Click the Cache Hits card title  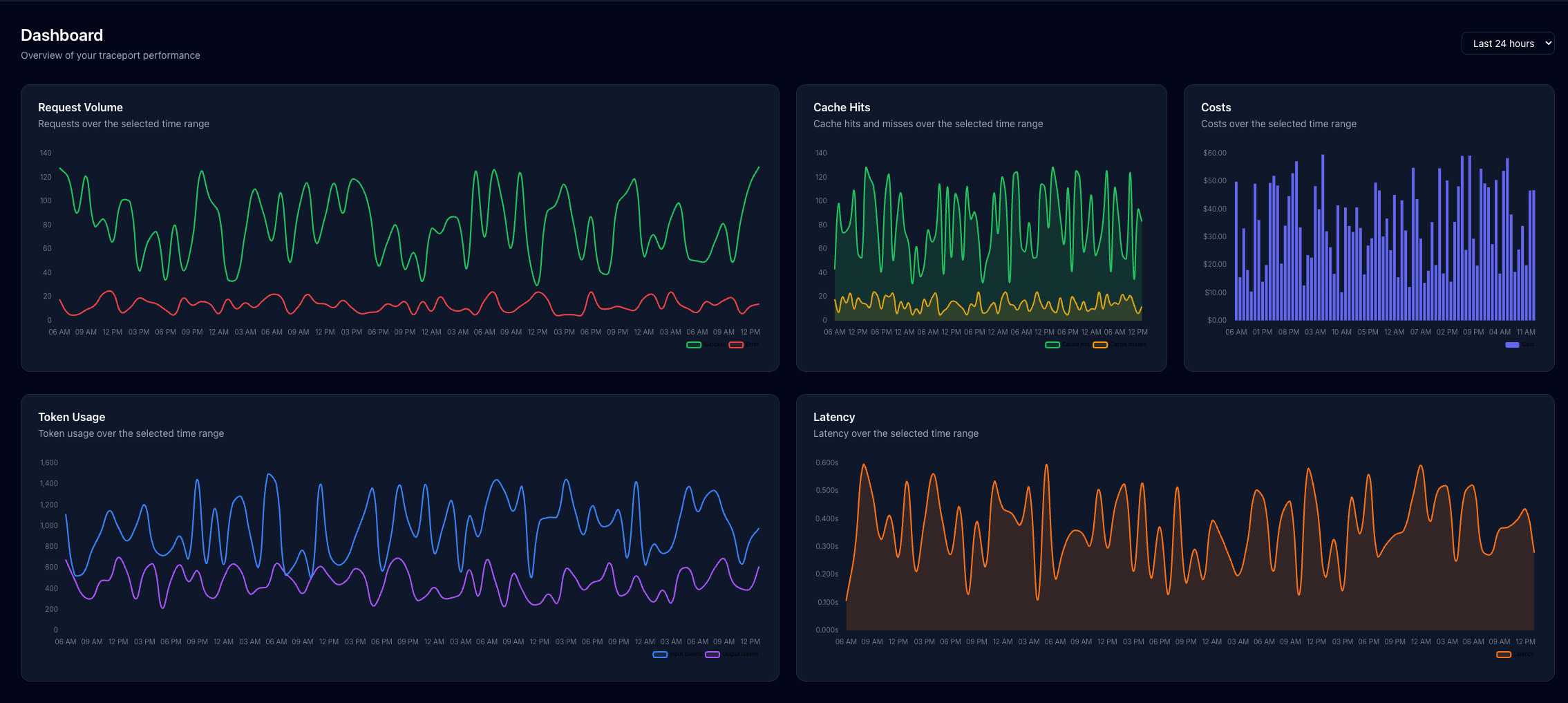click(842, 107)
